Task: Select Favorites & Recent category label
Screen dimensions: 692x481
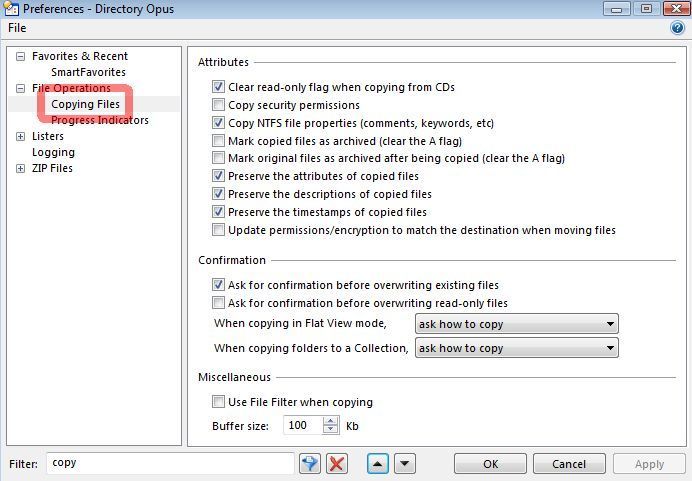Action: [x=80, y=56]
